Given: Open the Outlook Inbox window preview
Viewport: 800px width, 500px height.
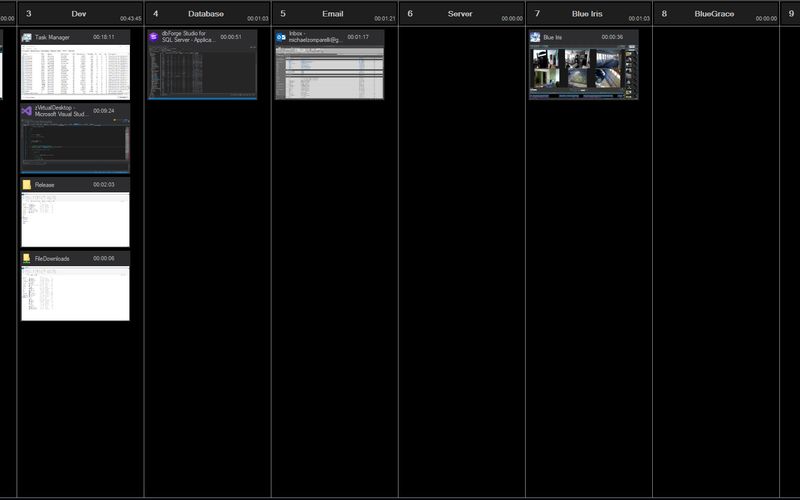Looking at the screenshot, I should tap(330, 72).
